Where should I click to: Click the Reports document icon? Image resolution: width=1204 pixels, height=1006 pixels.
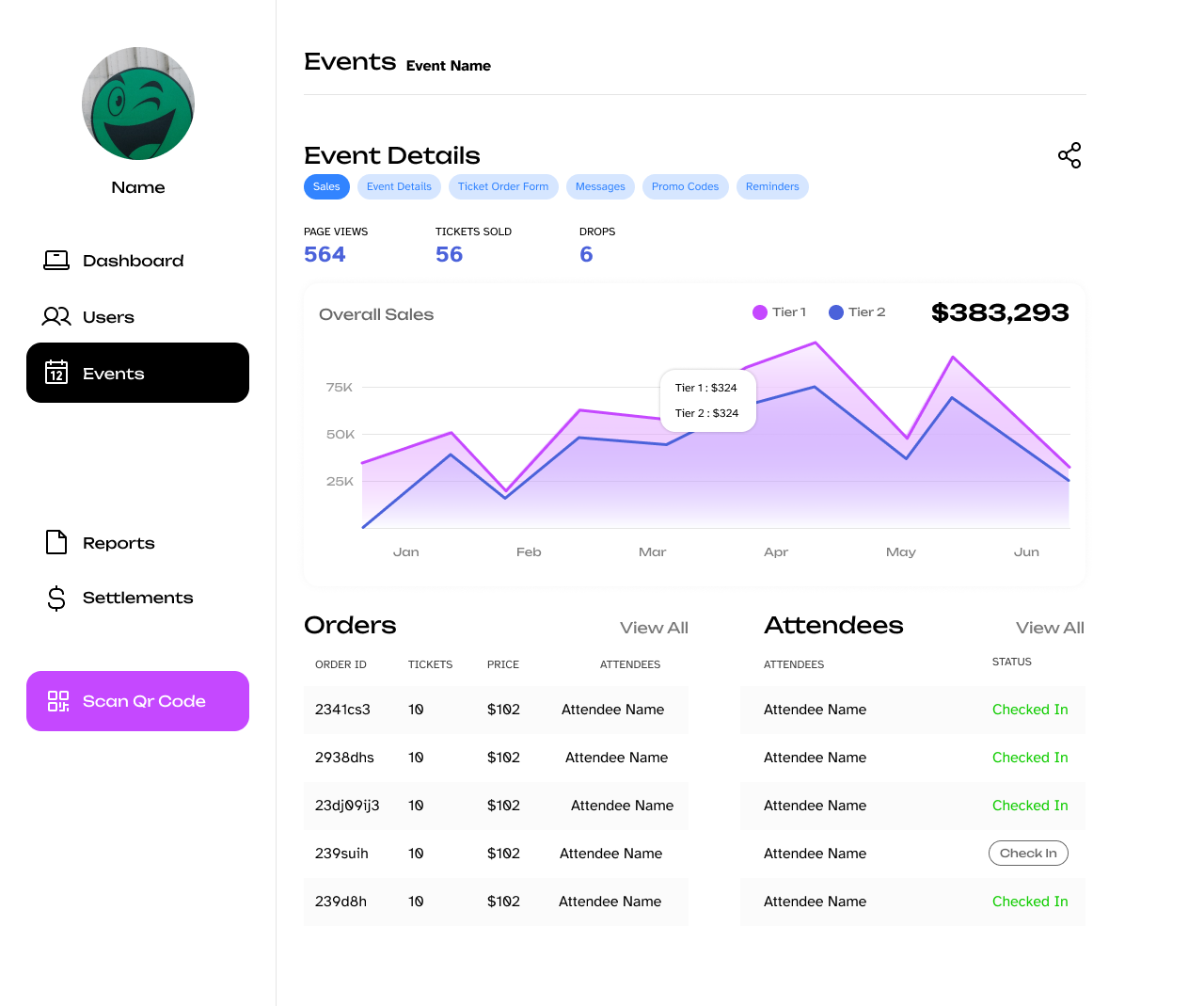pos(56,542)
